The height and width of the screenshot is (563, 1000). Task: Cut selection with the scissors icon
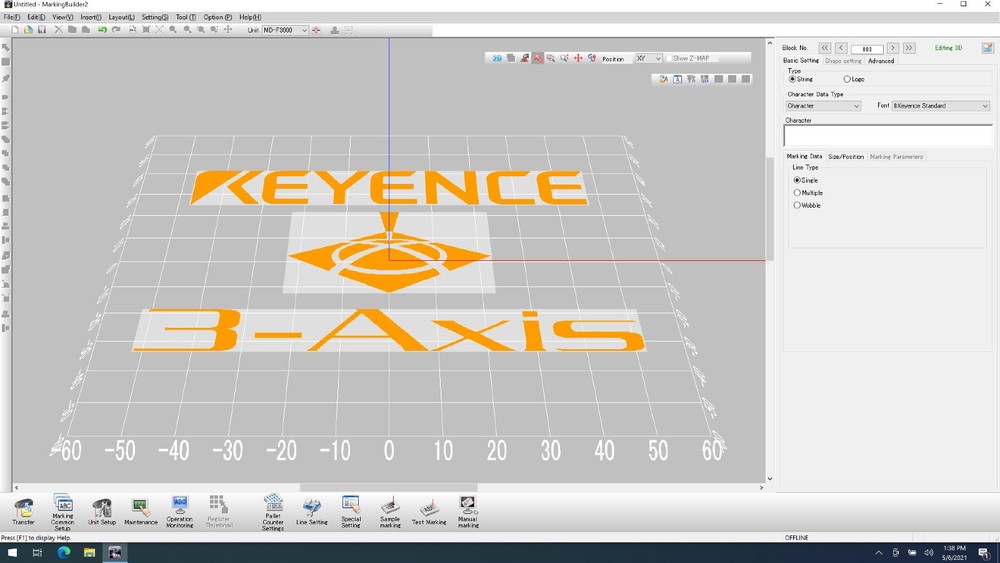(x=58, y=30)
